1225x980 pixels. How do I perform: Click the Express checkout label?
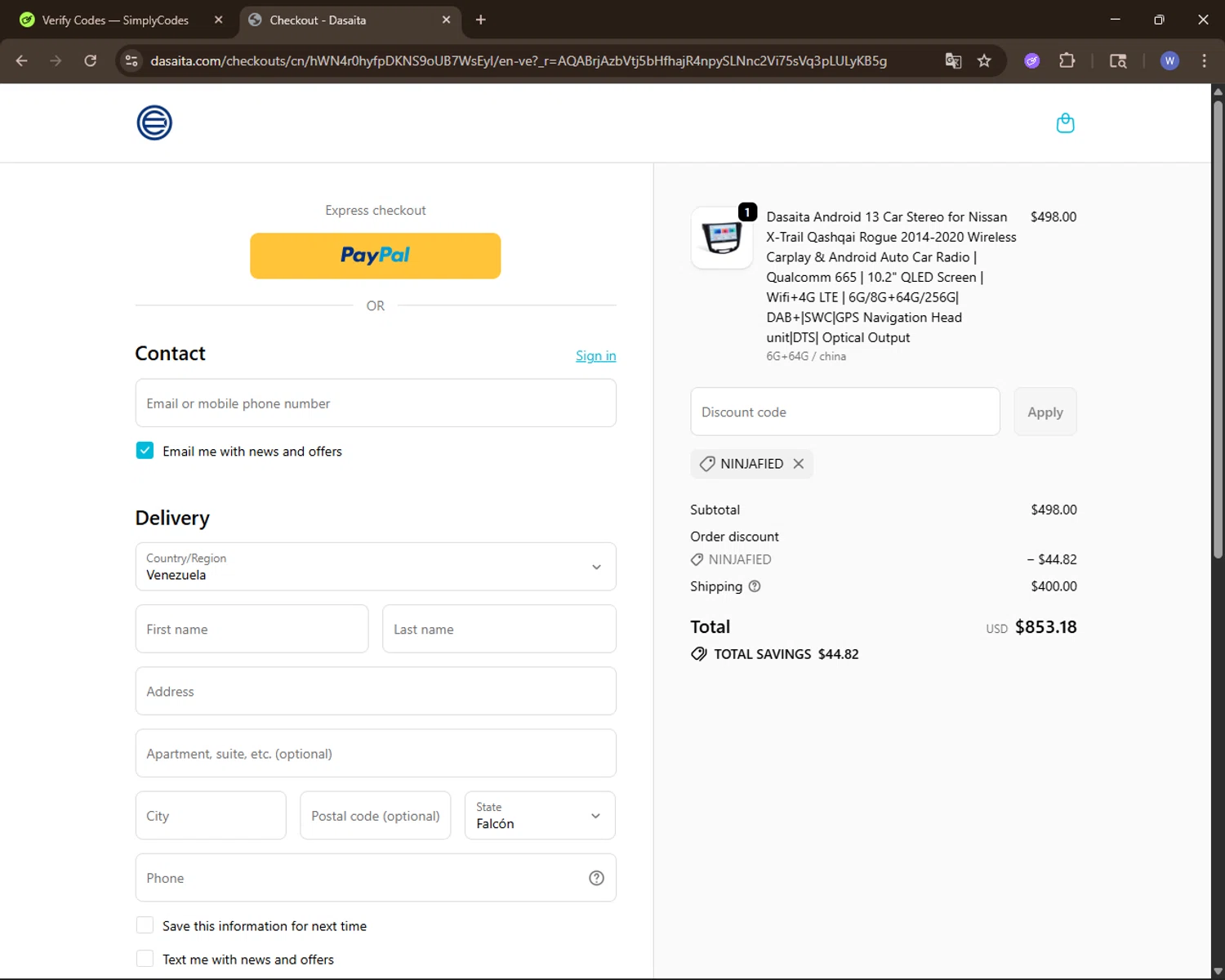(x=376, y=211)
